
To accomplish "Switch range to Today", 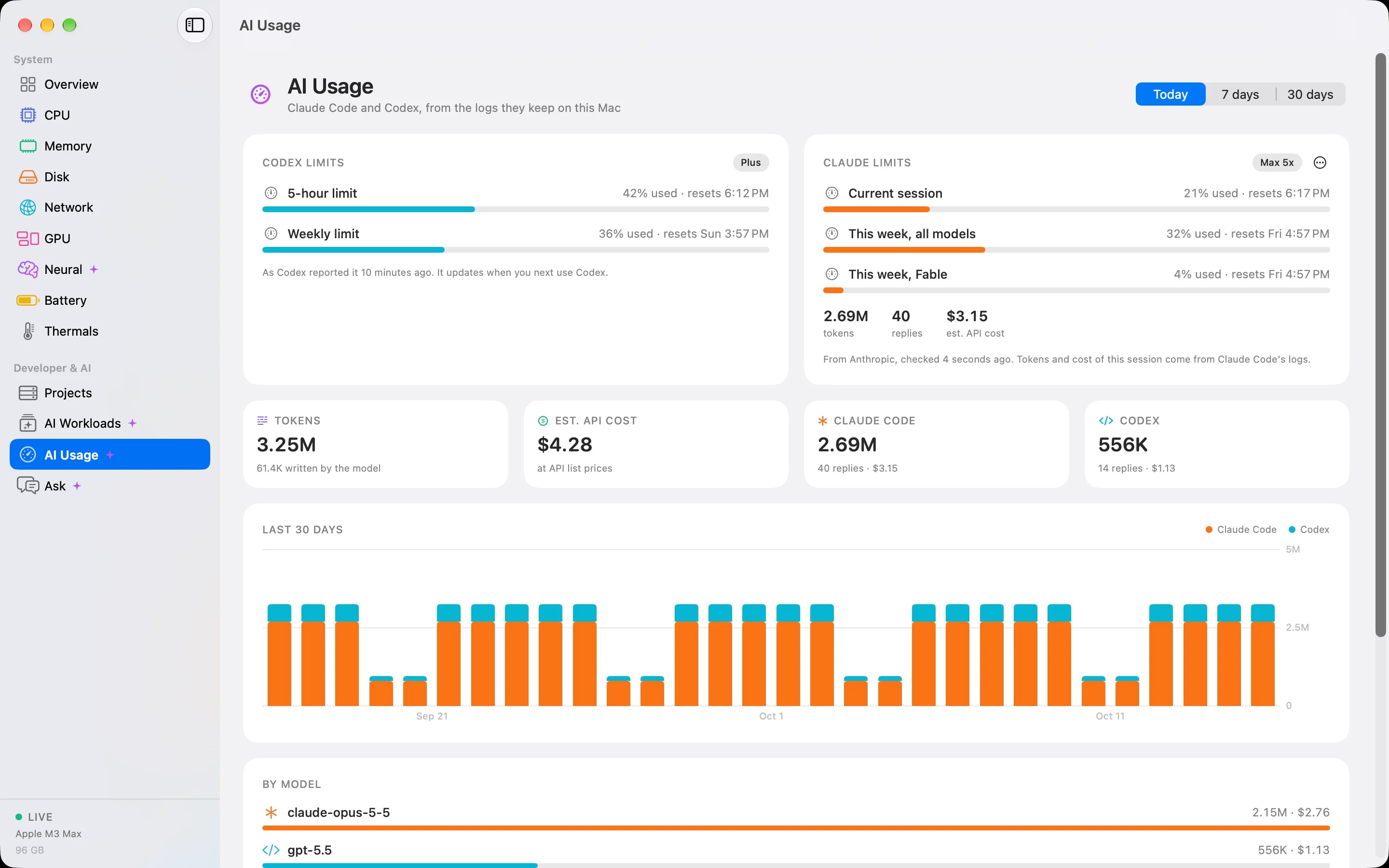I will [1171, 94].
